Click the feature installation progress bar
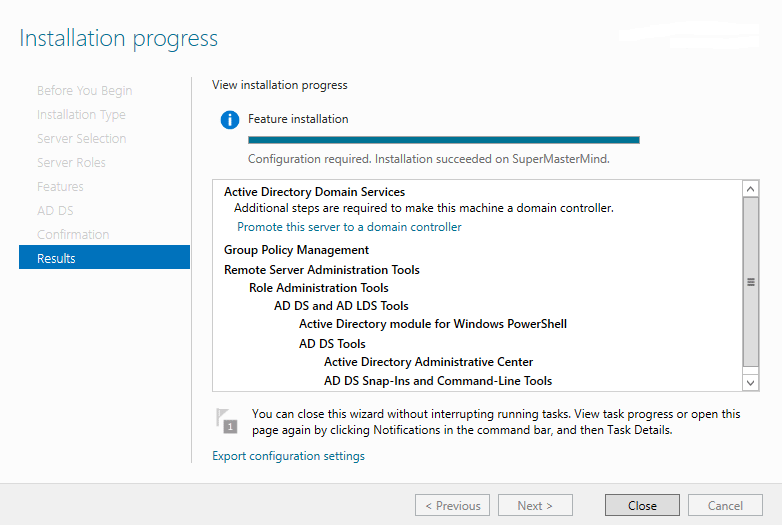Screen dimensions: 782x525 point(443,140)
